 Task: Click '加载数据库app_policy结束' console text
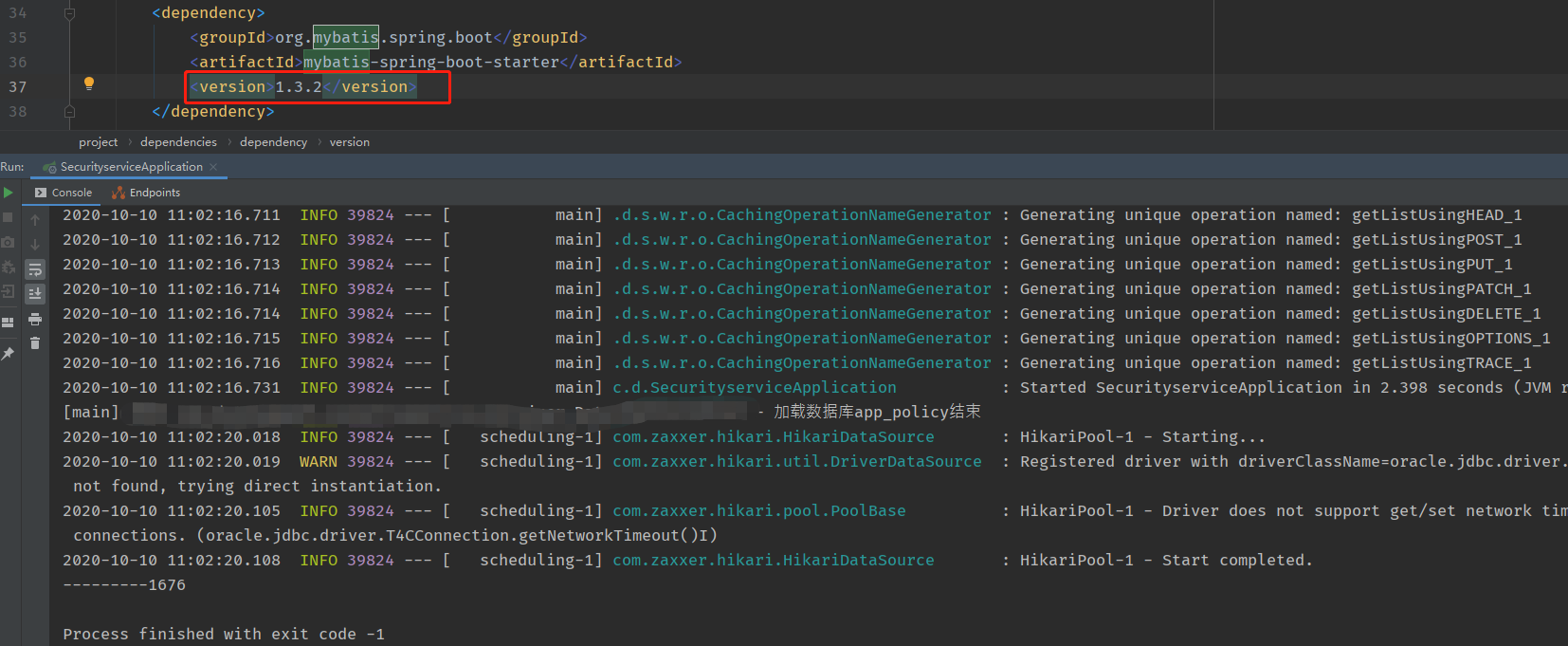point(877,411)
